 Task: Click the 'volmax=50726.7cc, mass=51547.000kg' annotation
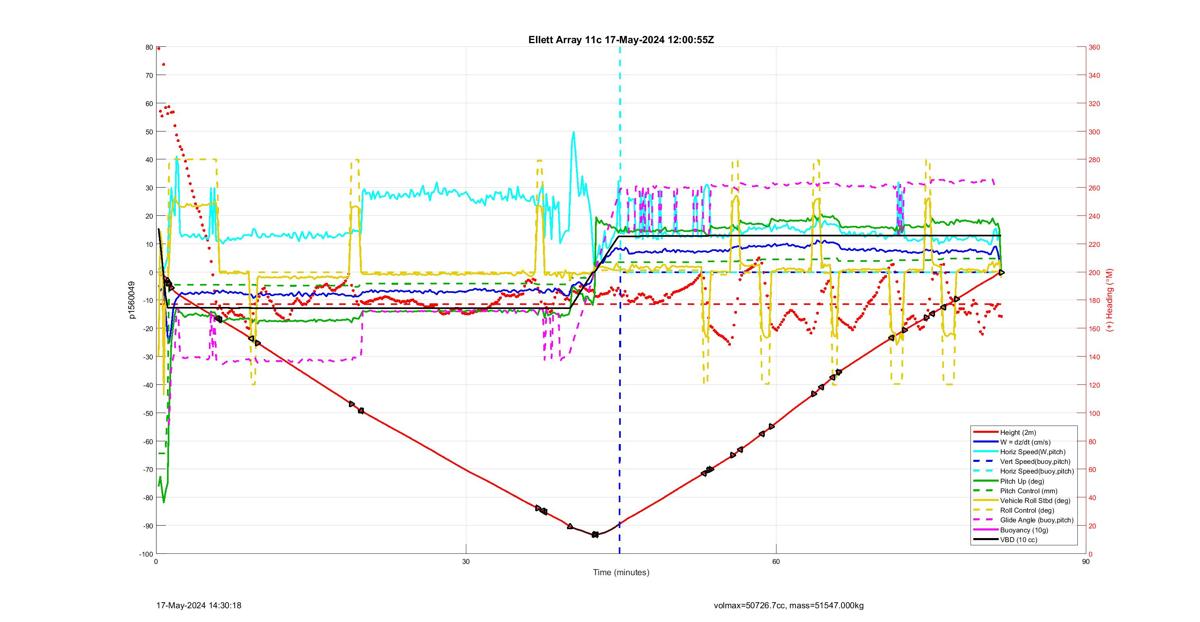click(789, 605)
